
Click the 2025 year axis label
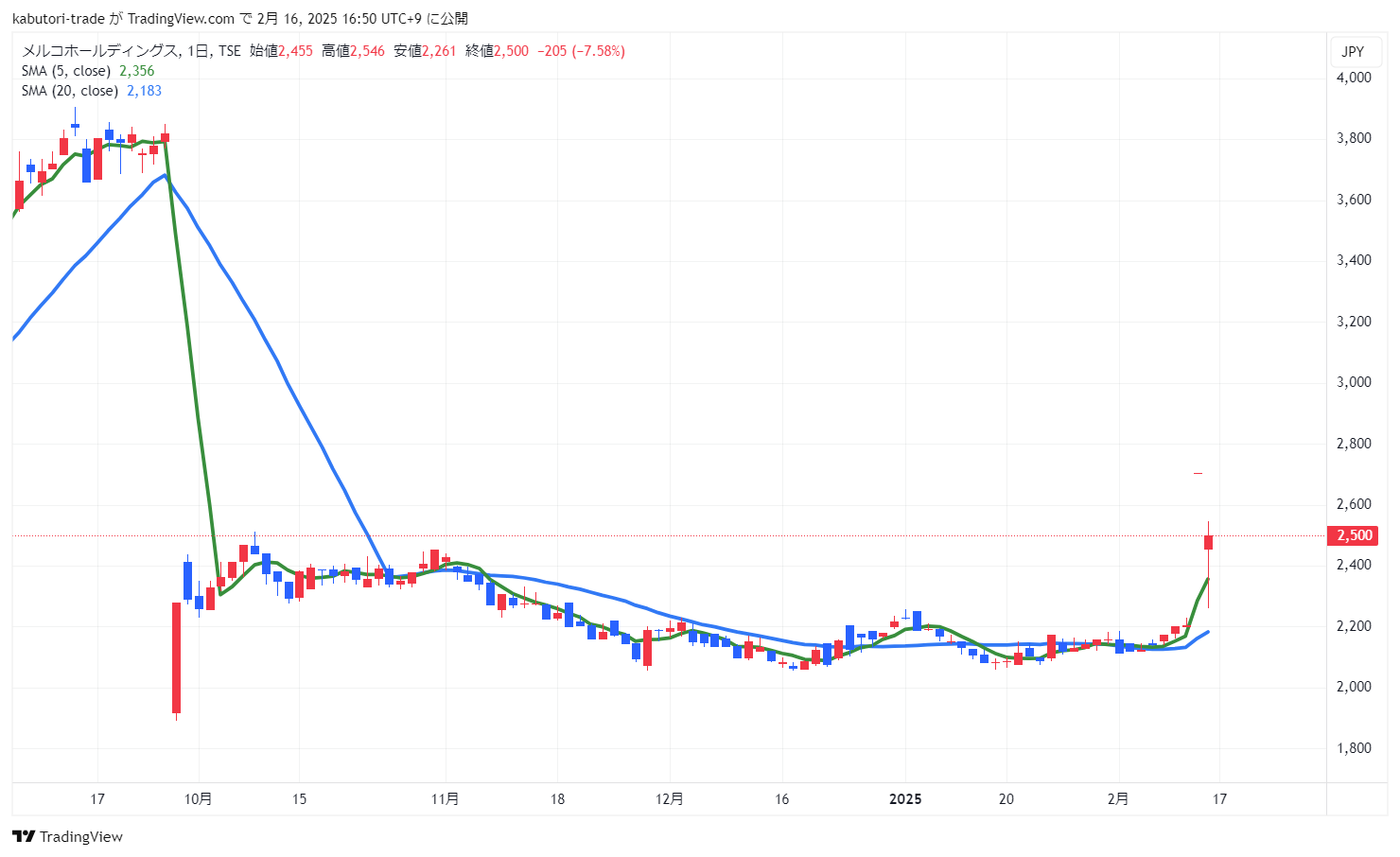[905, 799]
